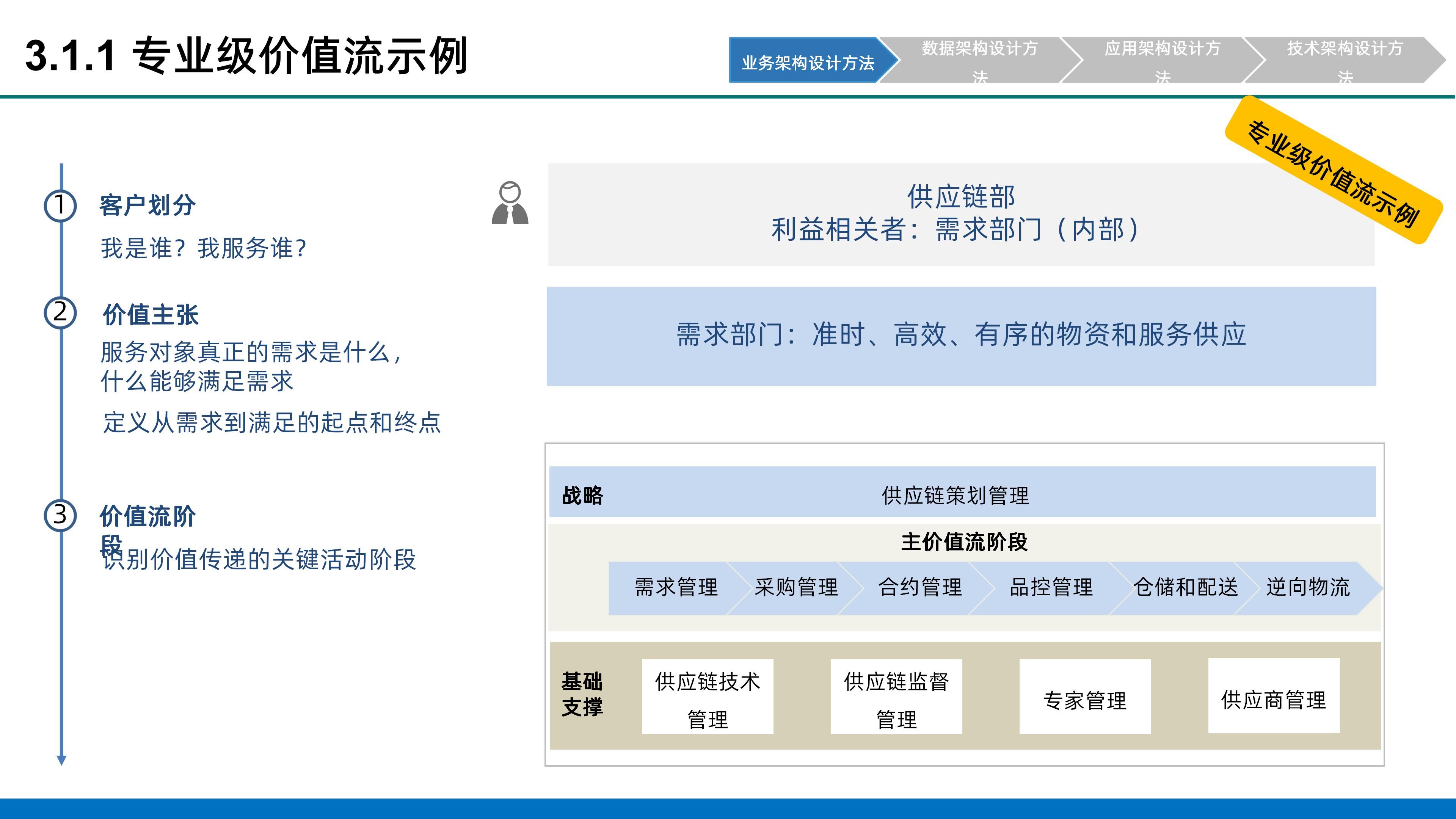Select the 采购管理 stage arrow
This screenshot has height=819, width=1456.
tap(796, 588)
